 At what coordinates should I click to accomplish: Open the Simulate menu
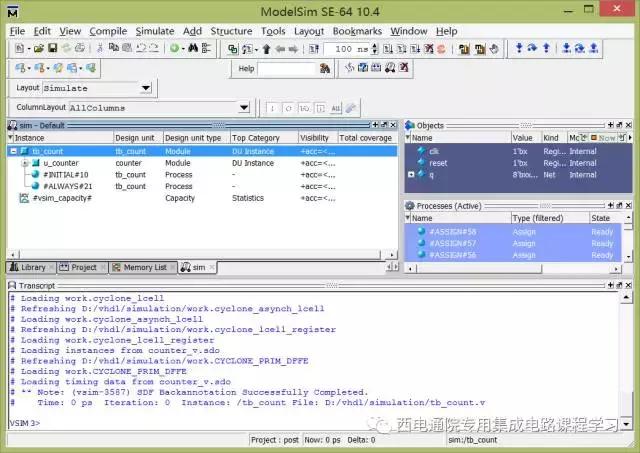point(155,31)
